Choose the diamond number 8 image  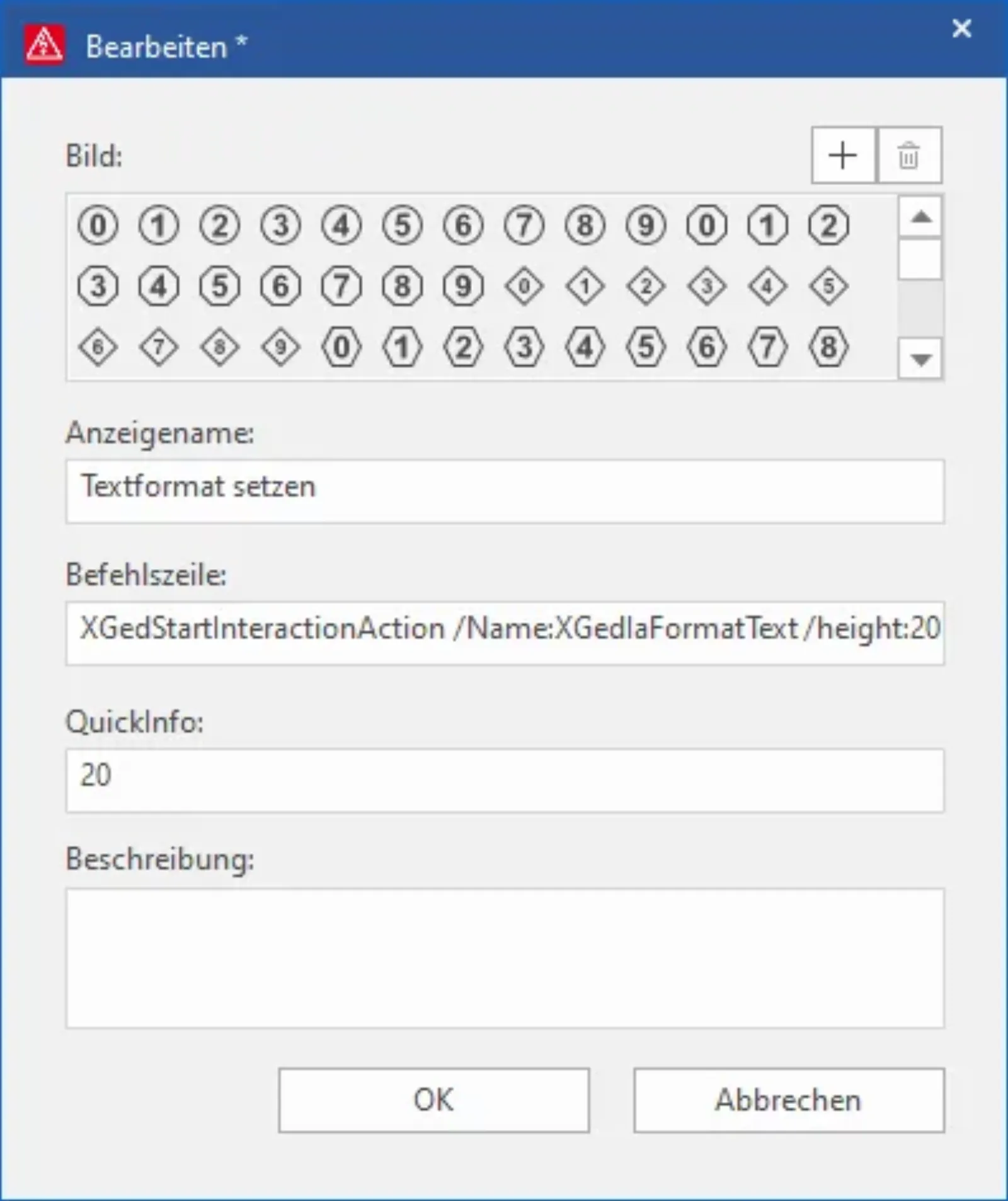(220, 347)
